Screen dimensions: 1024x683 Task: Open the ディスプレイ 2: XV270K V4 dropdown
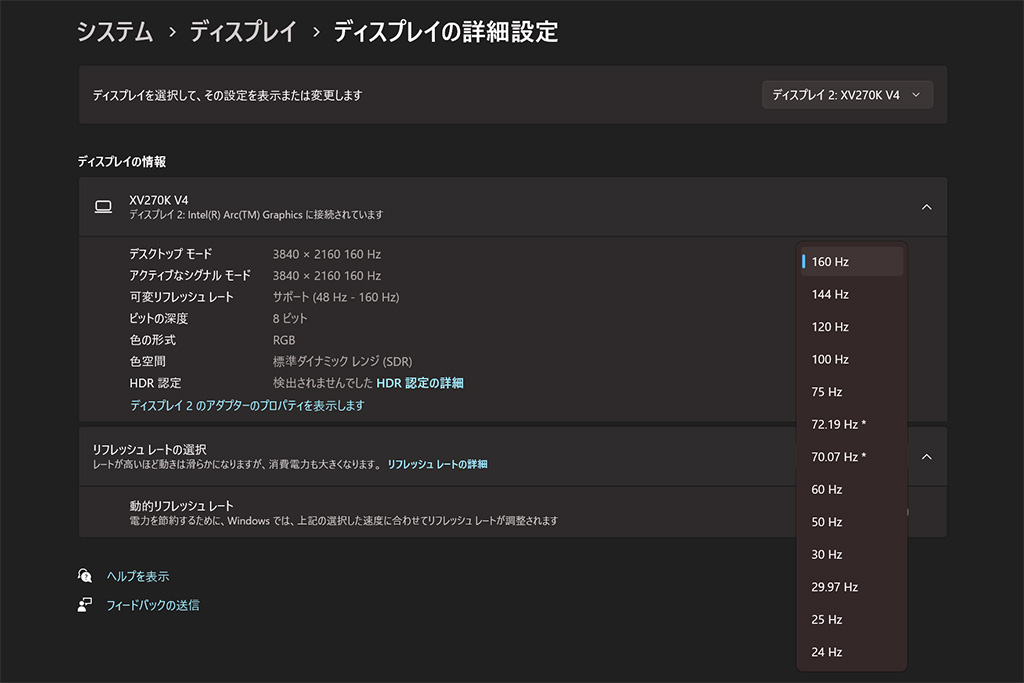coord(847,95)
